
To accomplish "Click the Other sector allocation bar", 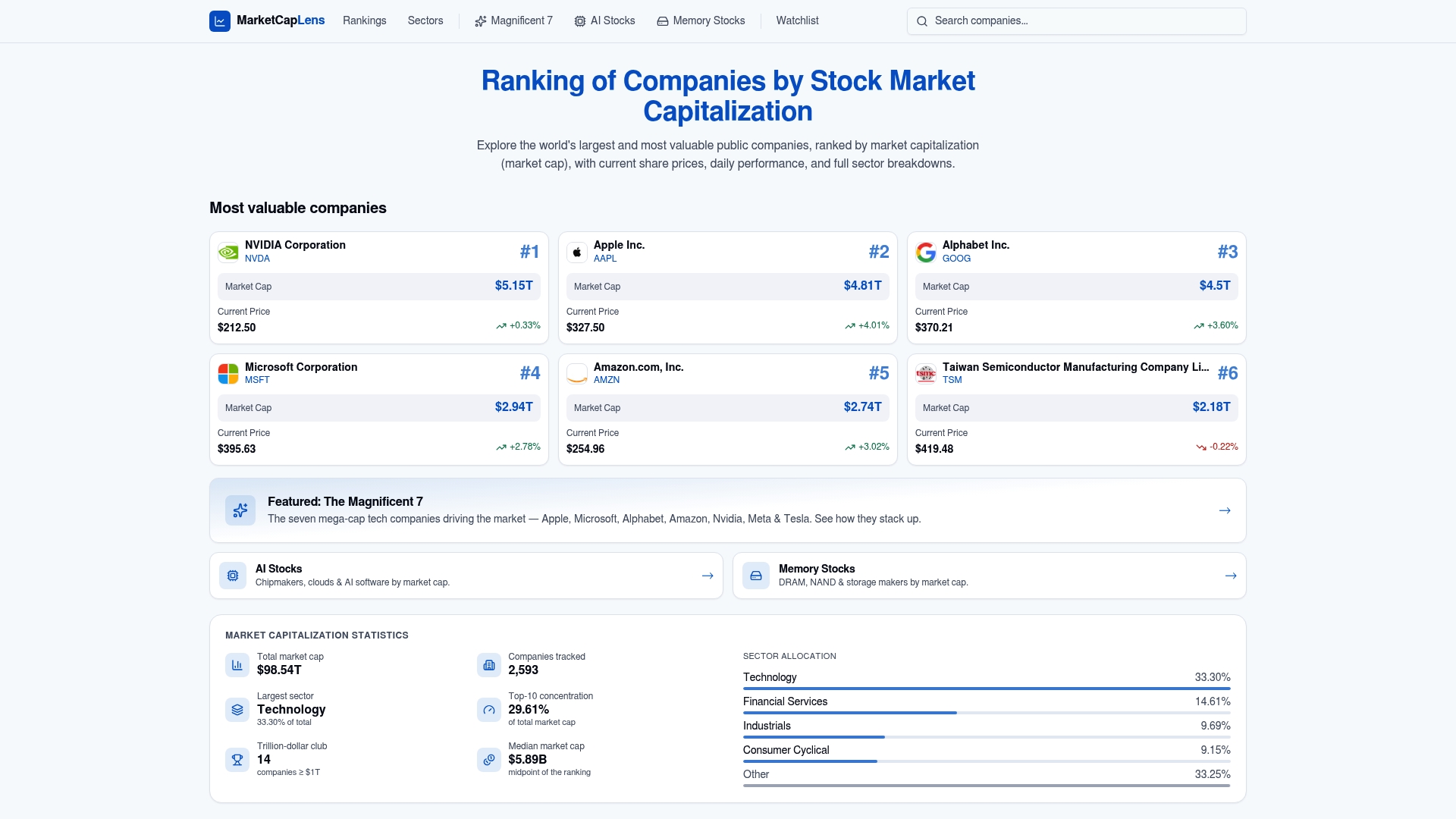I will click(x=987, y=786).
